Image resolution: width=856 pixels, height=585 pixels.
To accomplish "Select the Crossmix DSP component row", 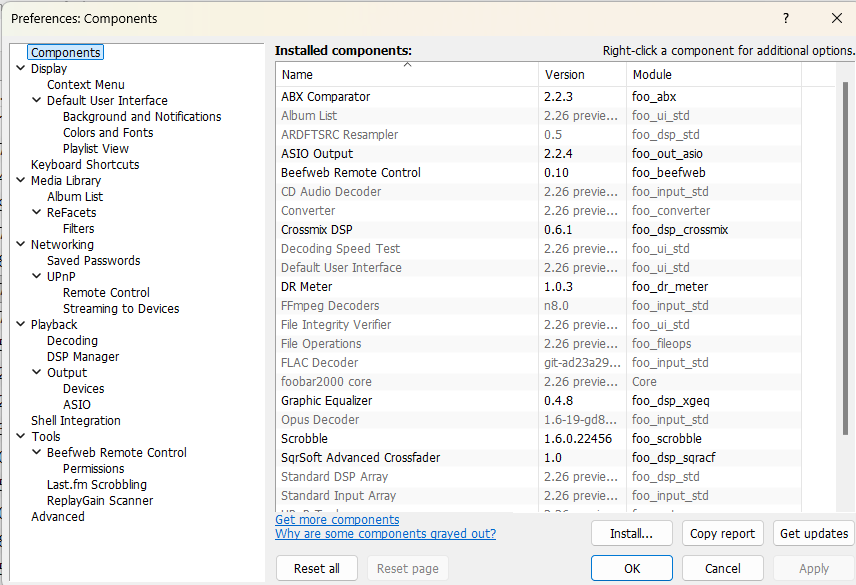I will (x=538, y=229).
